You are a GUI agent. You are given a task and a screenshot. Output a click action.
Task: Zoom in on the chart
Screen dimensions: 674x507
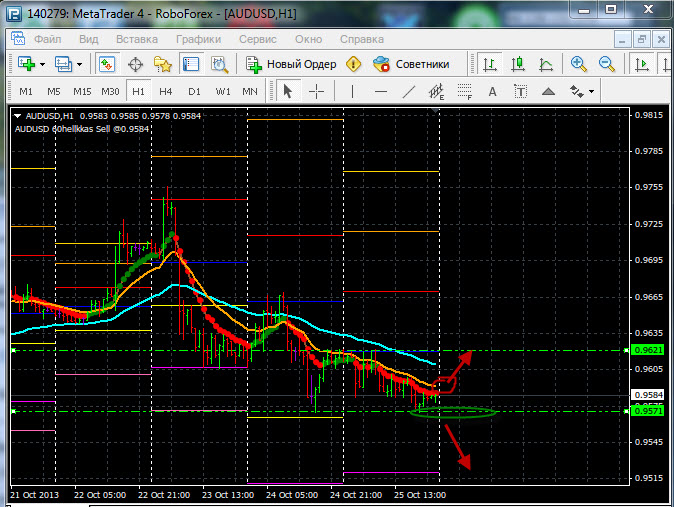tap(579, 64)
